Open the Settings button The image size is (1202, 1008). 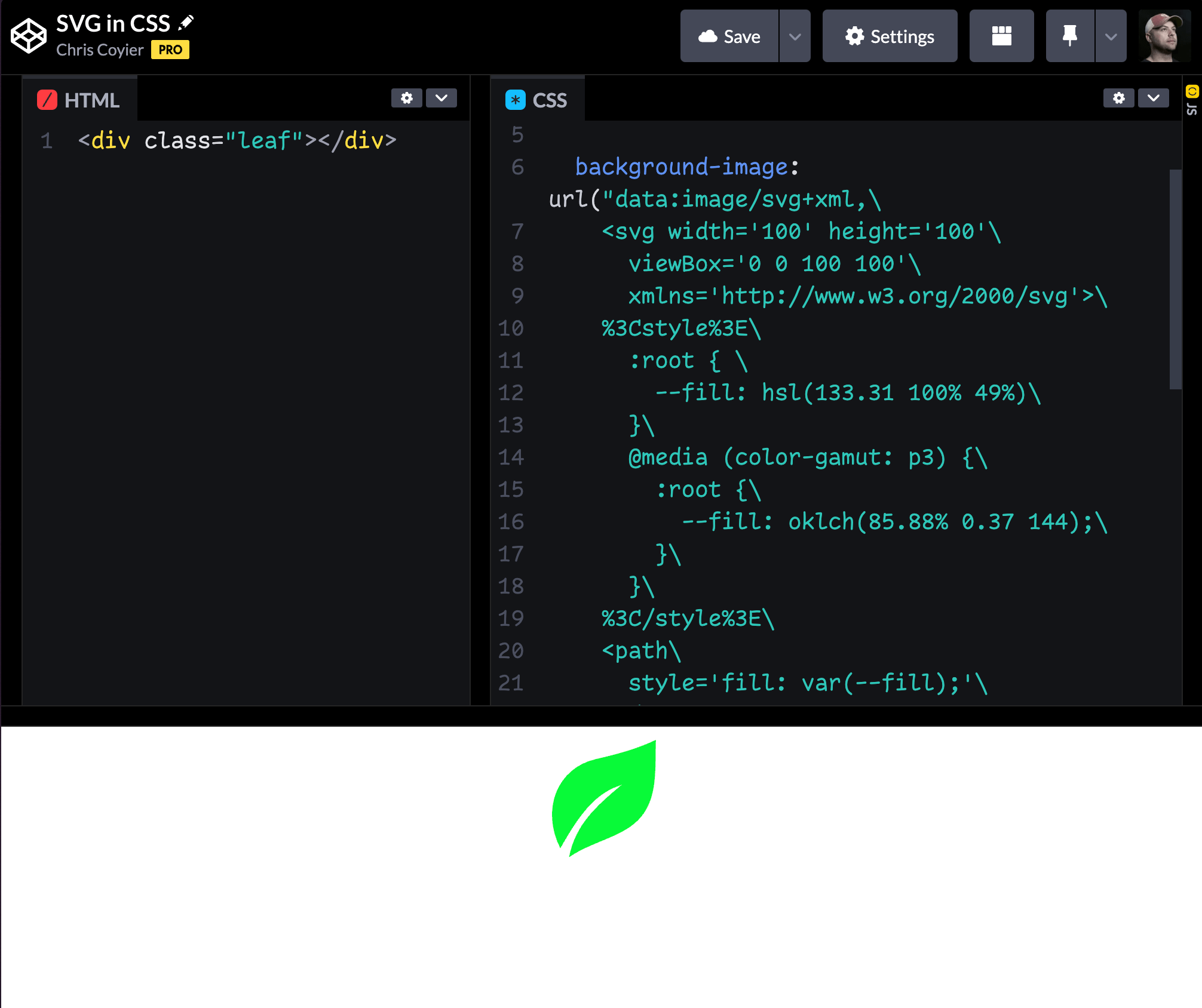[890, 36]
